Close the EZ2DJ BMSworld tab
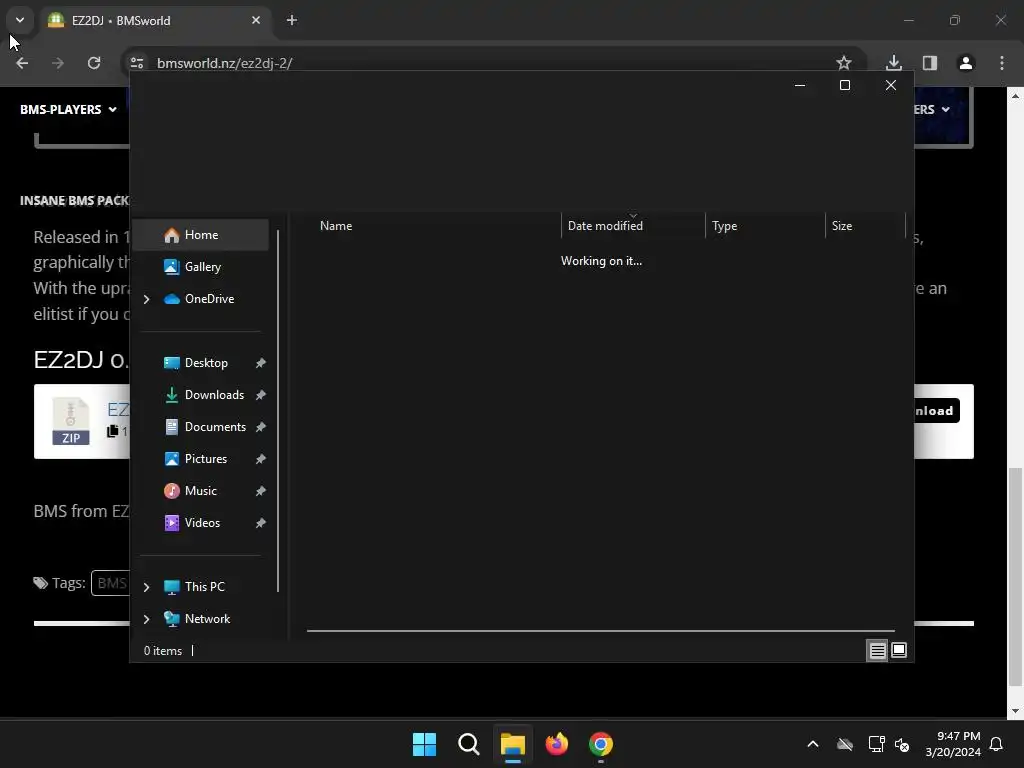The width and height of the screenshot is (1024, 768). point(256,21)
